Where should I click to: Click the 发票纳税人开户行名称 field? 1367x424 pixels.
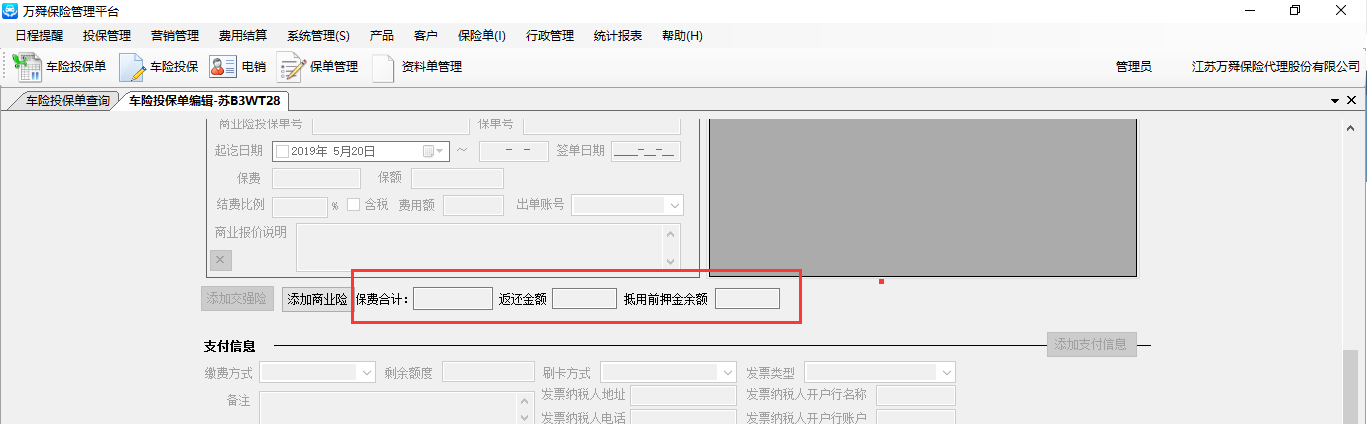tap(915, 395)
